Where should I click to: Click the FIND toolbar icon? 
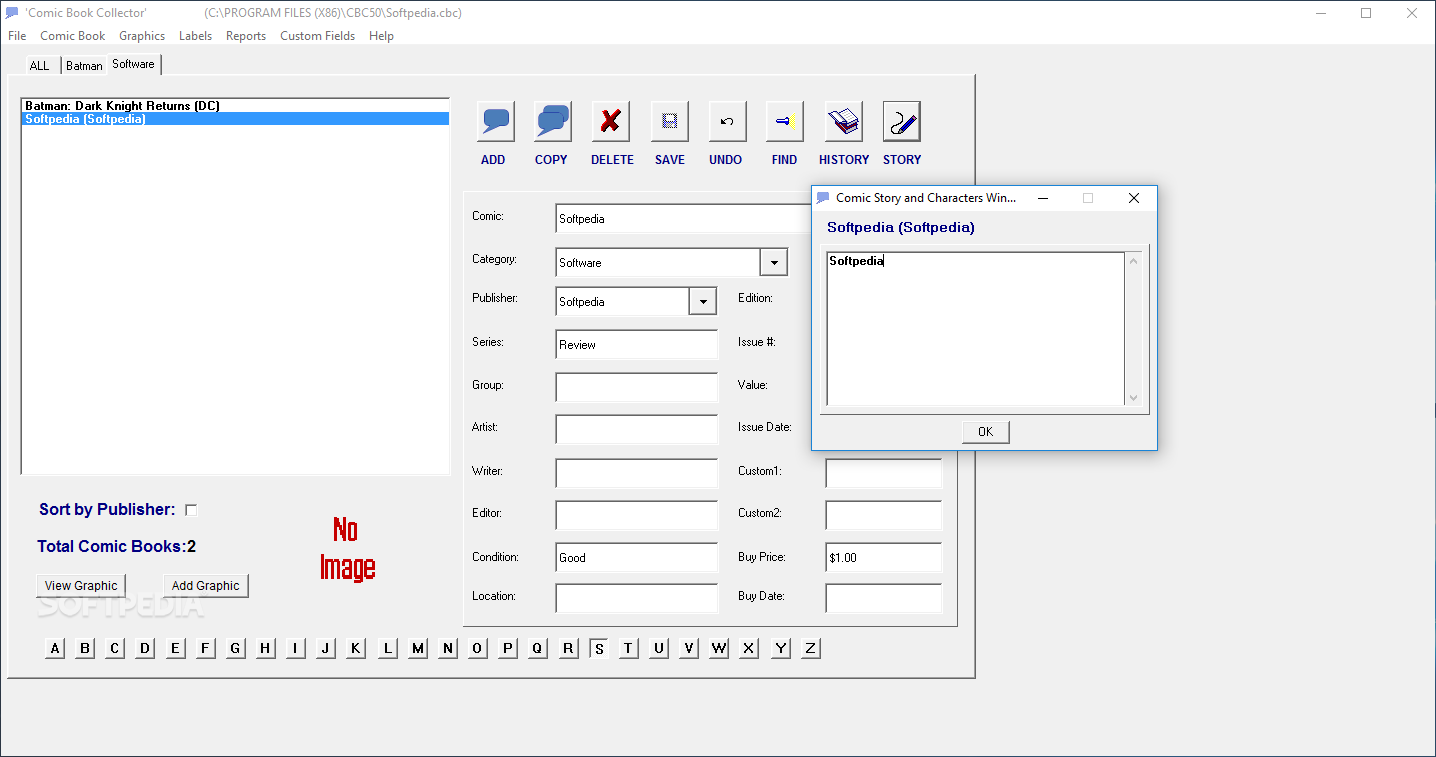coord(785,121)
